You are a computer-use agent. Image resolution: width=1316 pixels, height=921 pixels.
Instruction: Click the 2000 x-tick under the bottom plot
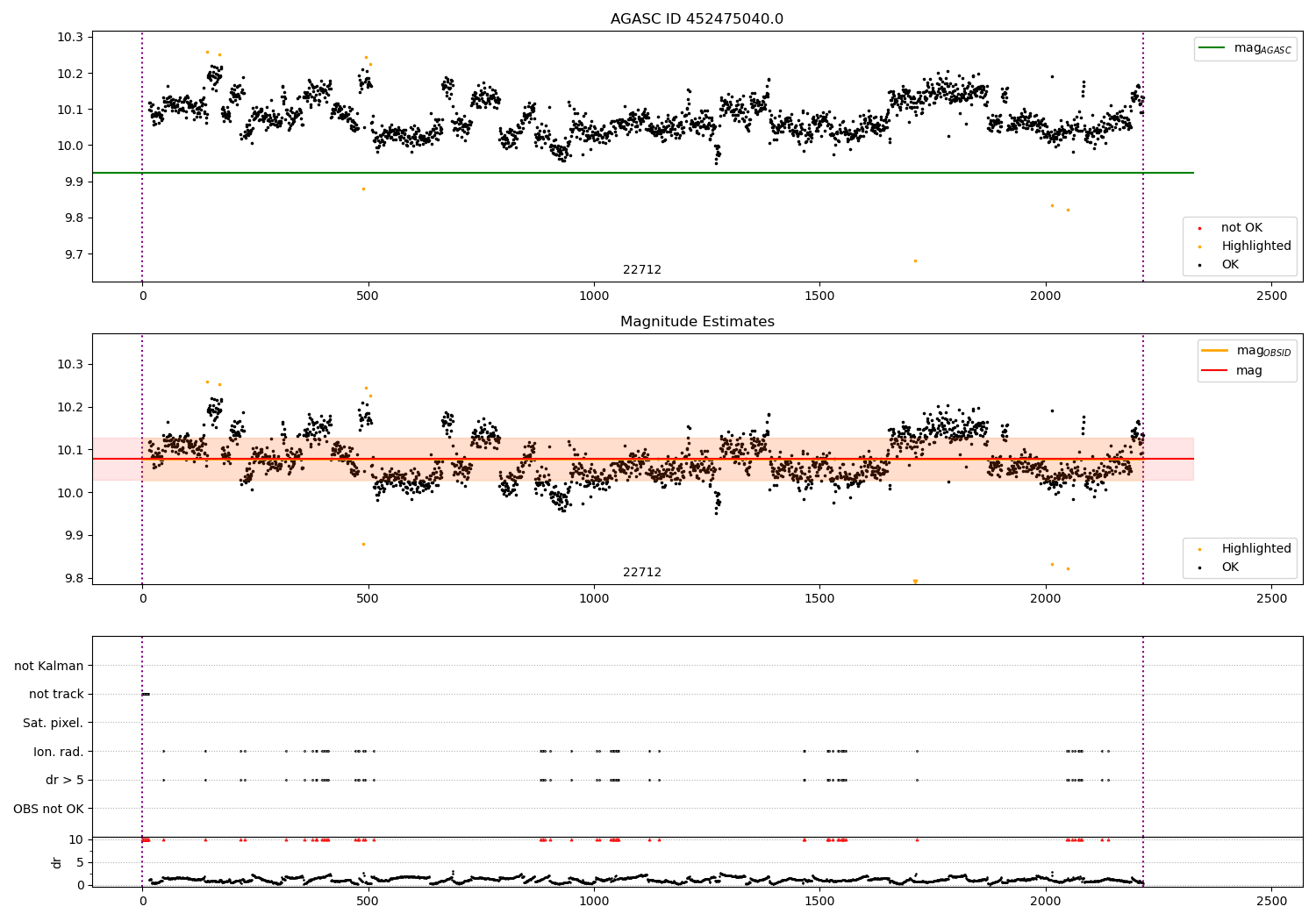[1046, 901]
